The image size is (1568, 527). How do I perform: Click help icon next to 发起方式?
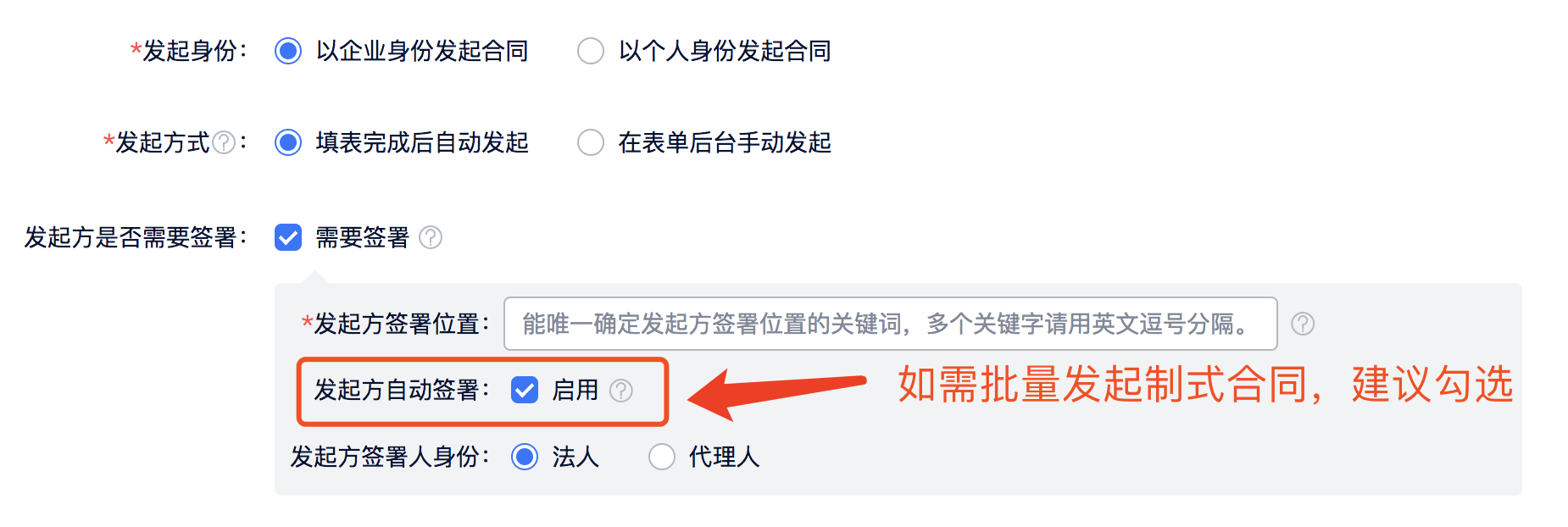click(x=224, y=142)
